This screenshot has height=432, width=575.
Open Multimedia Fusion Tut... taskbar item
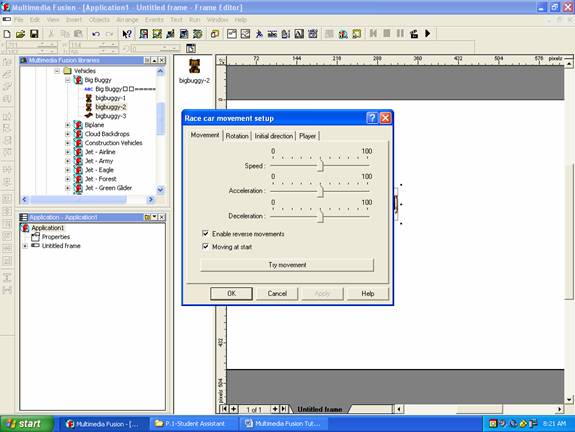[283, 424]
